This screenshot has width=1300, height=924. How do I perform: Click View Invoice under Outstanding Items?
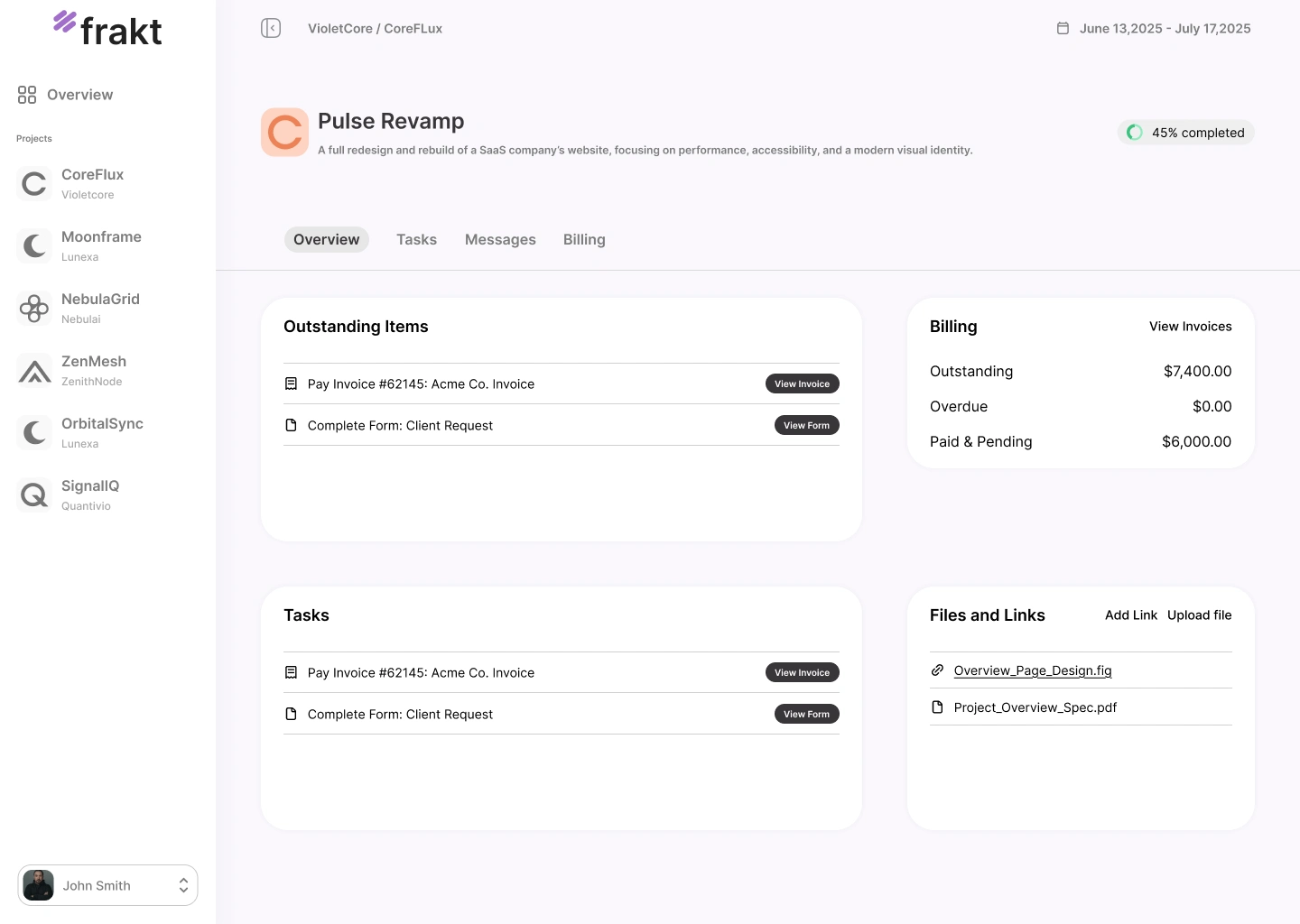coord(802,384)
